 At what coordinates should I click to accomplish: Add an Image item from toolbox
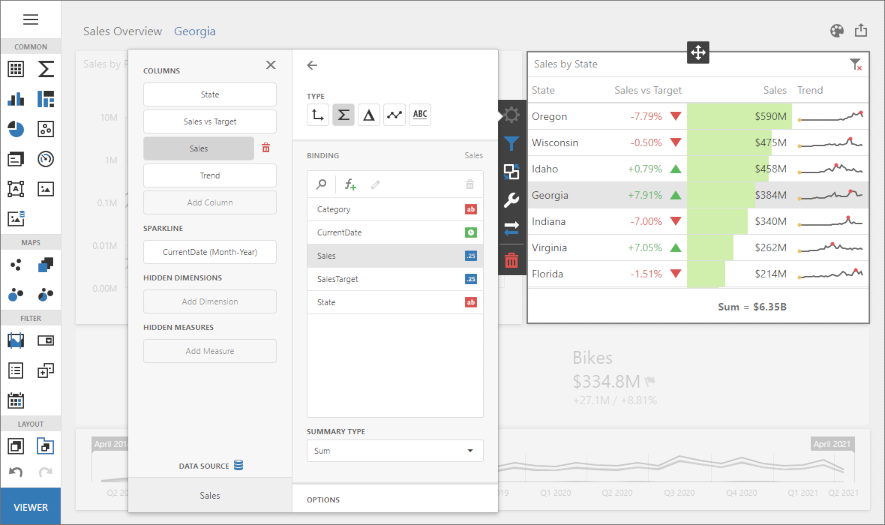[46, 189]
